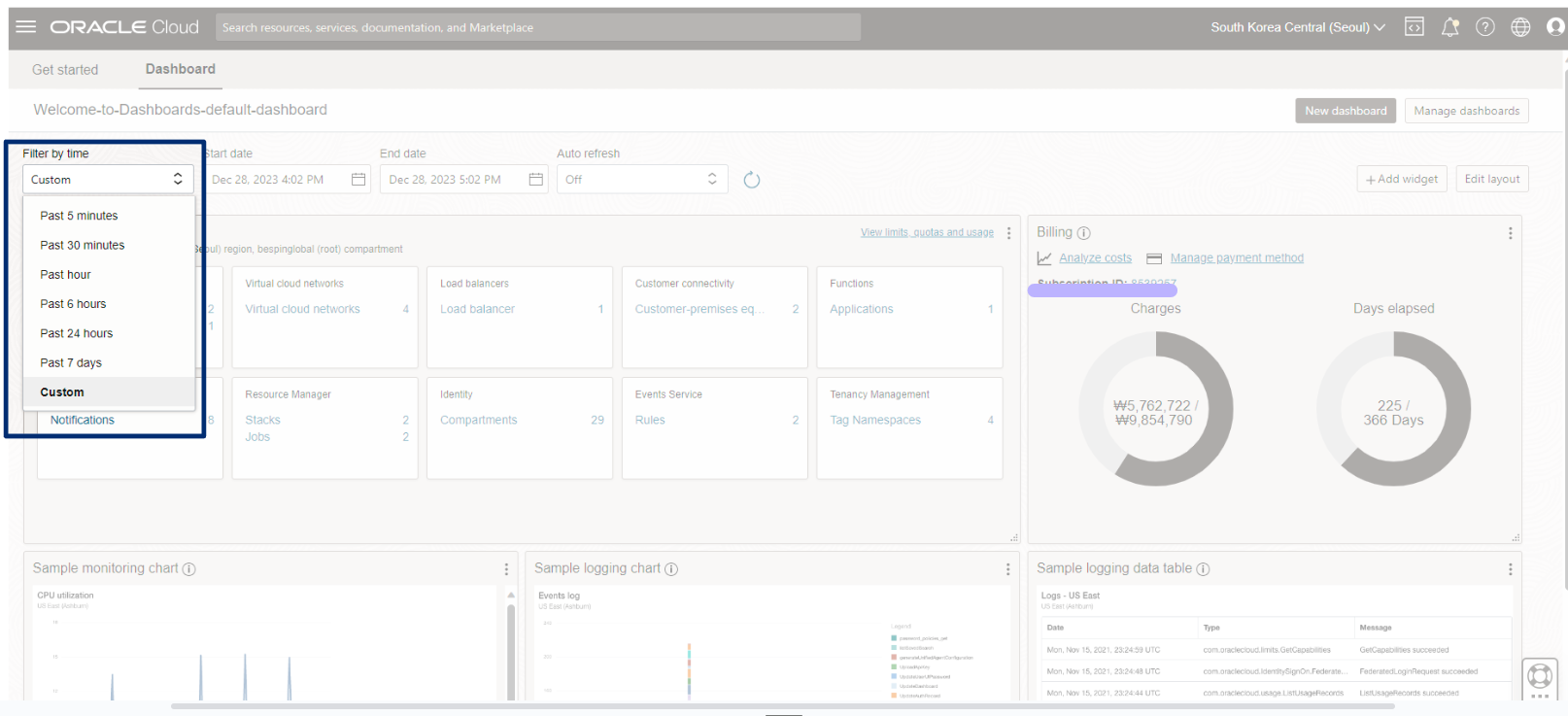Open Load balancer link
The width and height of the screenshot is (1568, 716).
coord(477,309)
